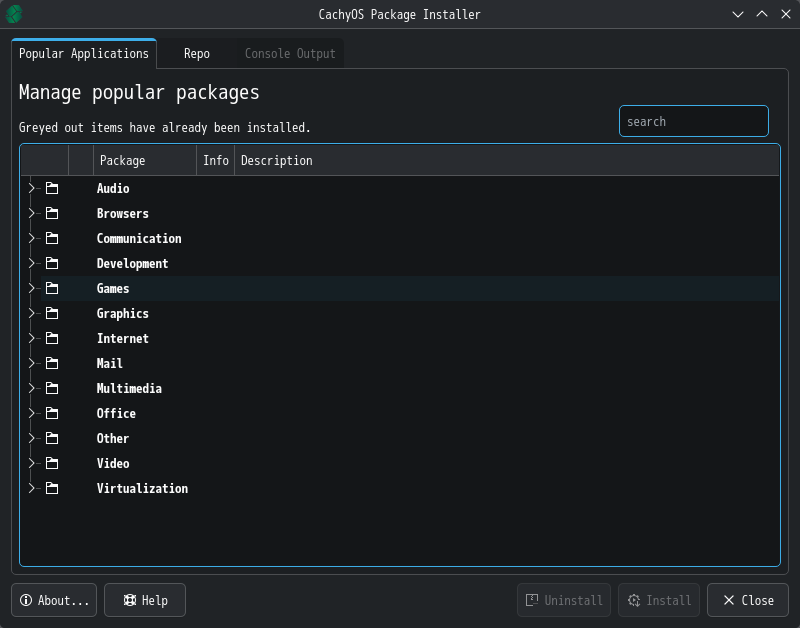This screenshot has height=628, width=800.
Task: Select the Browsers row label
Action: pyautogui.click(x=122, y=214)
